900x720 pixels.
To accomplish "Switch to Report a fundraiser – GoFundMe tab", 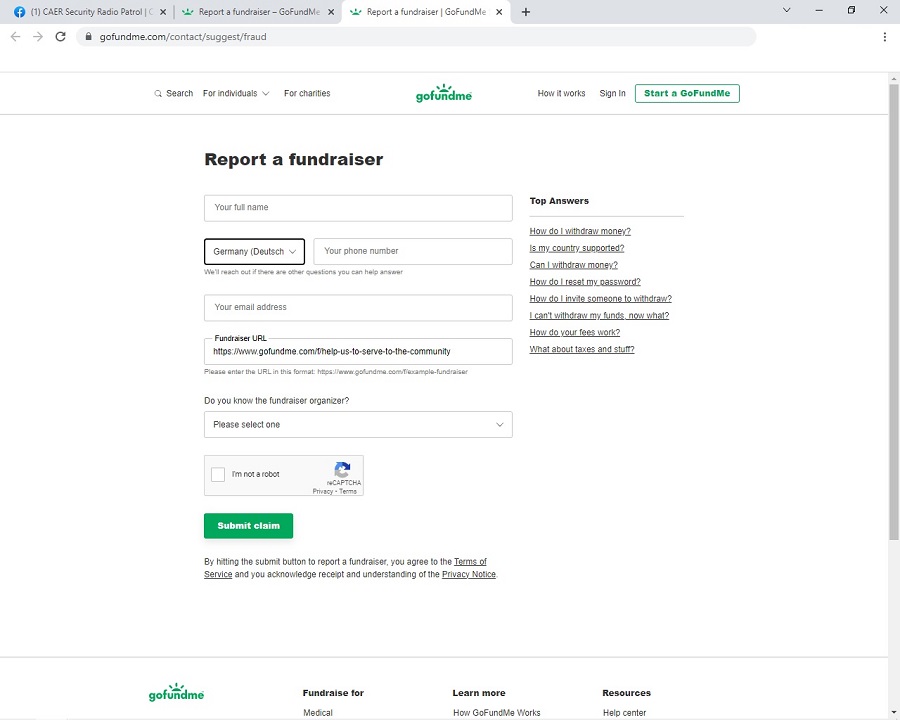I will (x=258, y=12).
